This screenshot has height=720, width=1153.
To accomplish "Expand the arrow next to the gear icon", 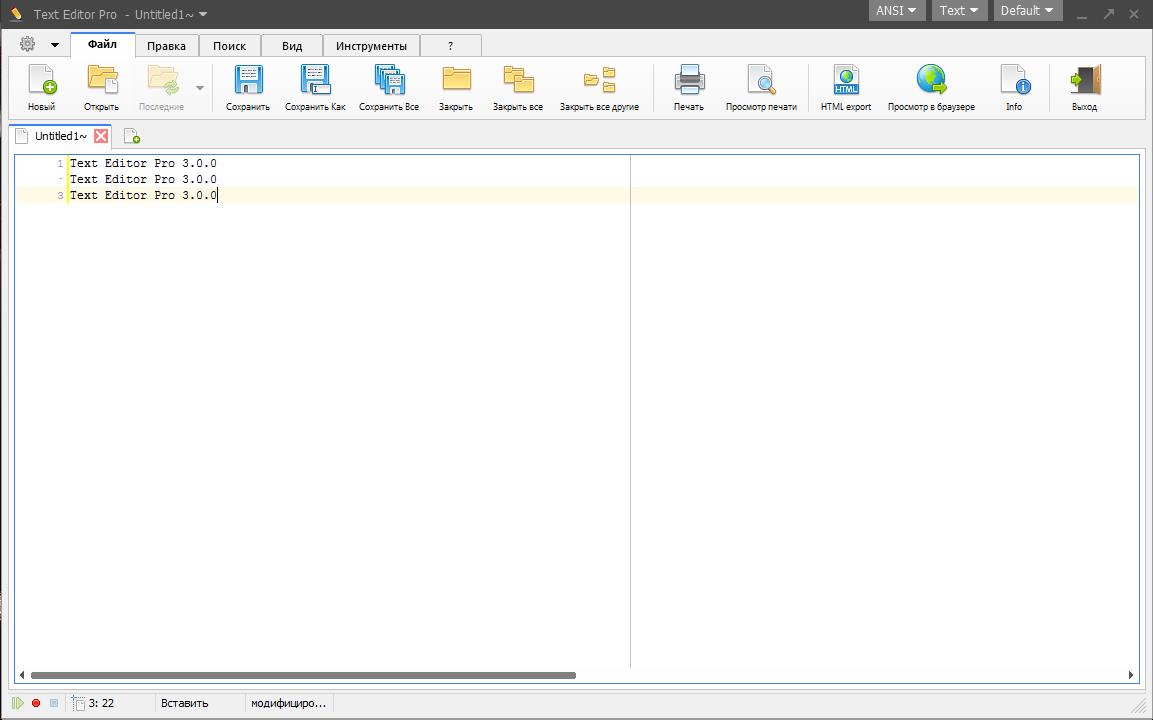I will coord(54,45).
